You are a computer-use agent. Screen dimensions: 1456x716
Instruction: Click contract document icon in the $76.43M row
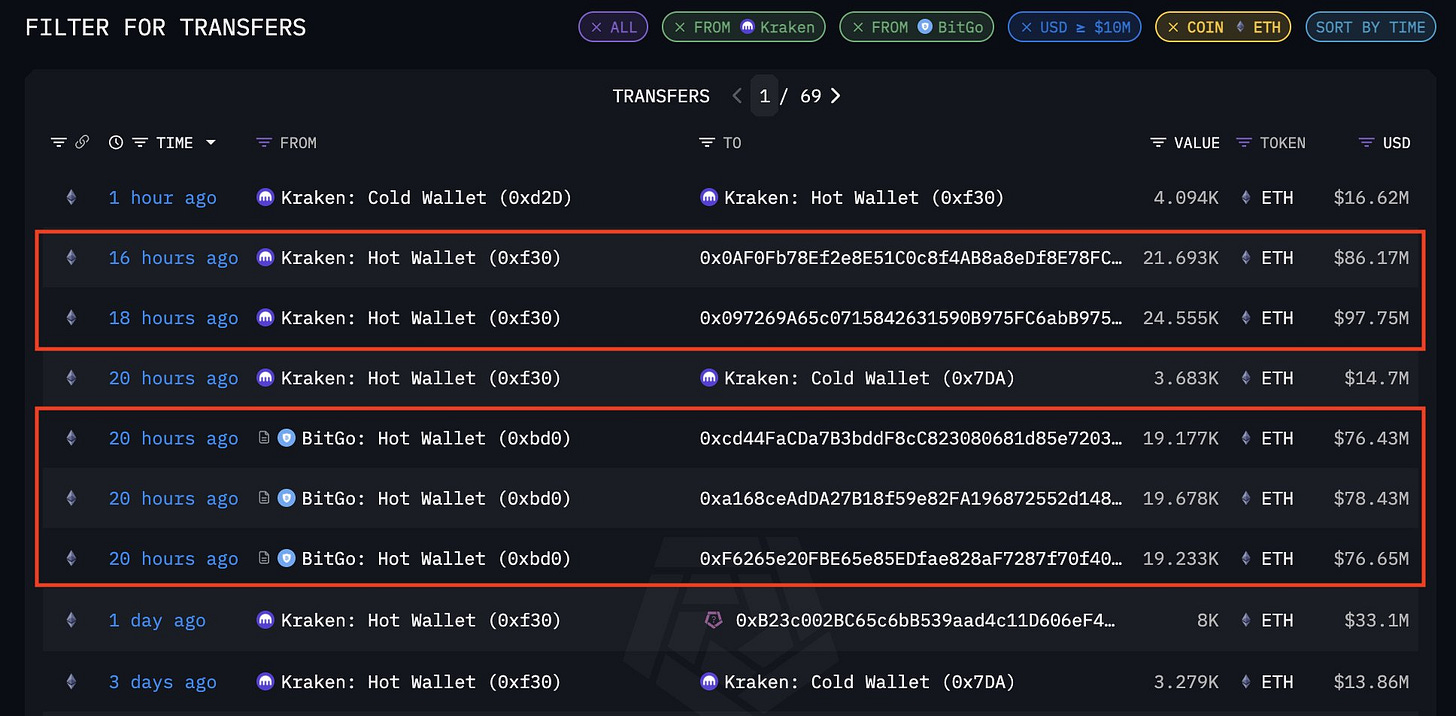click(x=264, y=438)
